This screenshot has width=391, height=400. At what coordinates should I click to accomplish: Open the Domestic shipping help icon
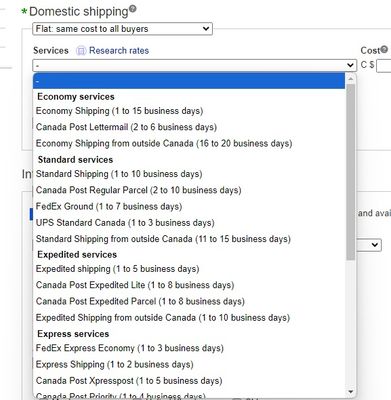(x=133, y=9)
